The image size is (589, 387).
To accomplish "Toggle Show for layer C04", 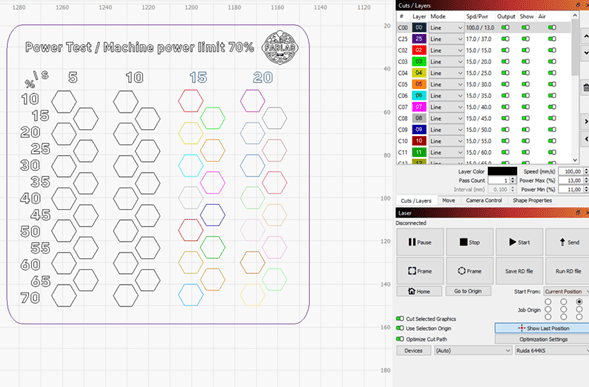I will tap(526, 73).
